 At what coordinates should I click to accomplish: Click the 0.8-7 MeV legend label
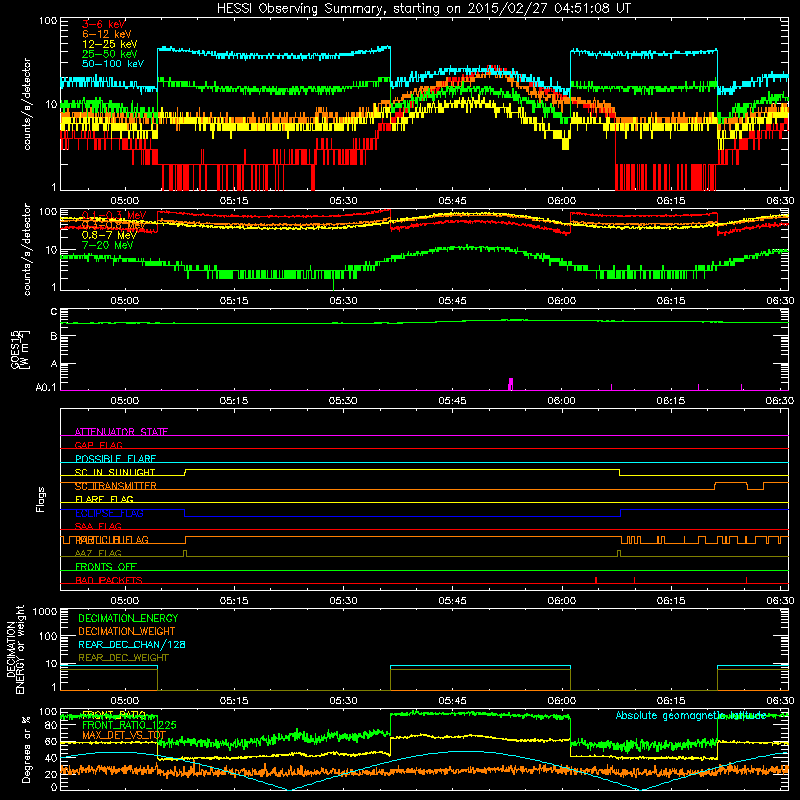tap(109, 235)
